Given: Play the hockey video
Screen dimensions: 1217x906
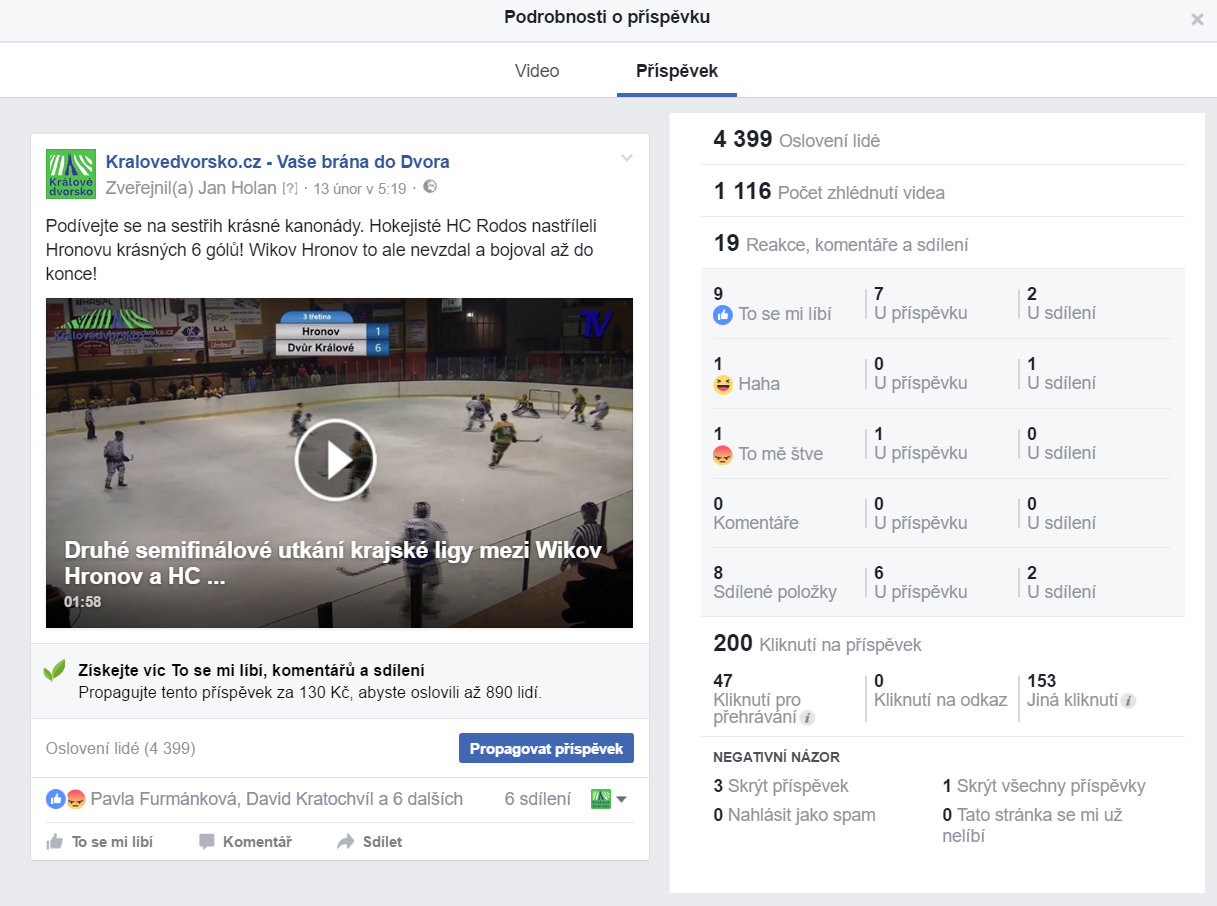Looking at the screenshot, I should pos(336,460).
